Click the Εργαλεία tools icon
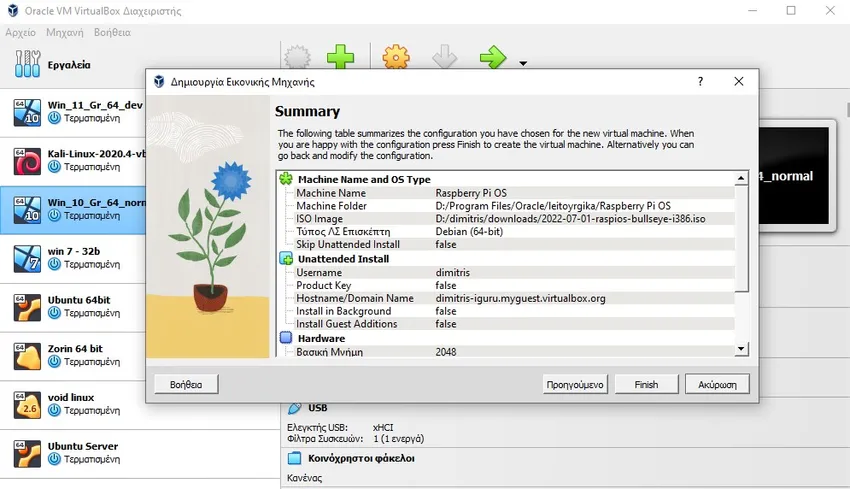This screenshot has width=850, height=489. [x=27, y=64]
